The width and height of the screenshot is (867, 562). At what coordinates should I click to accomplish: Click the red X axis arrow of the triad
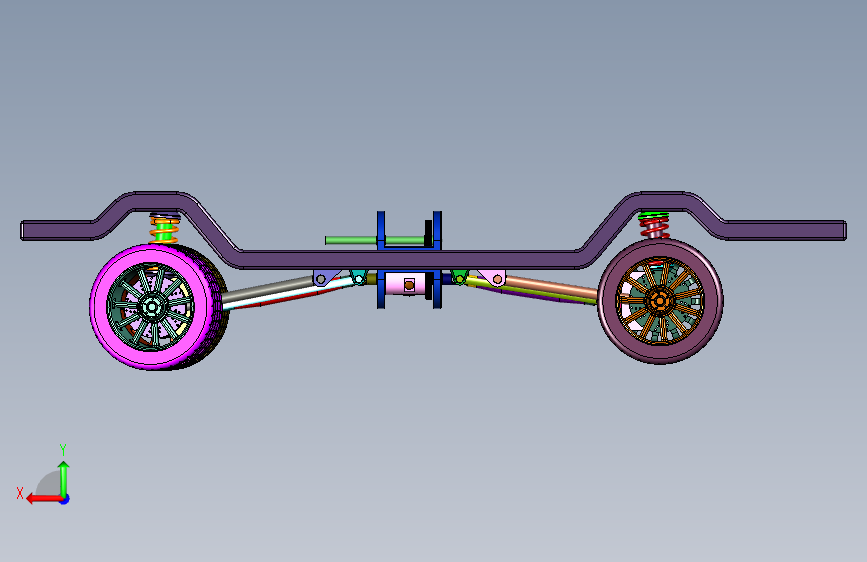click(x=43, y=499)
